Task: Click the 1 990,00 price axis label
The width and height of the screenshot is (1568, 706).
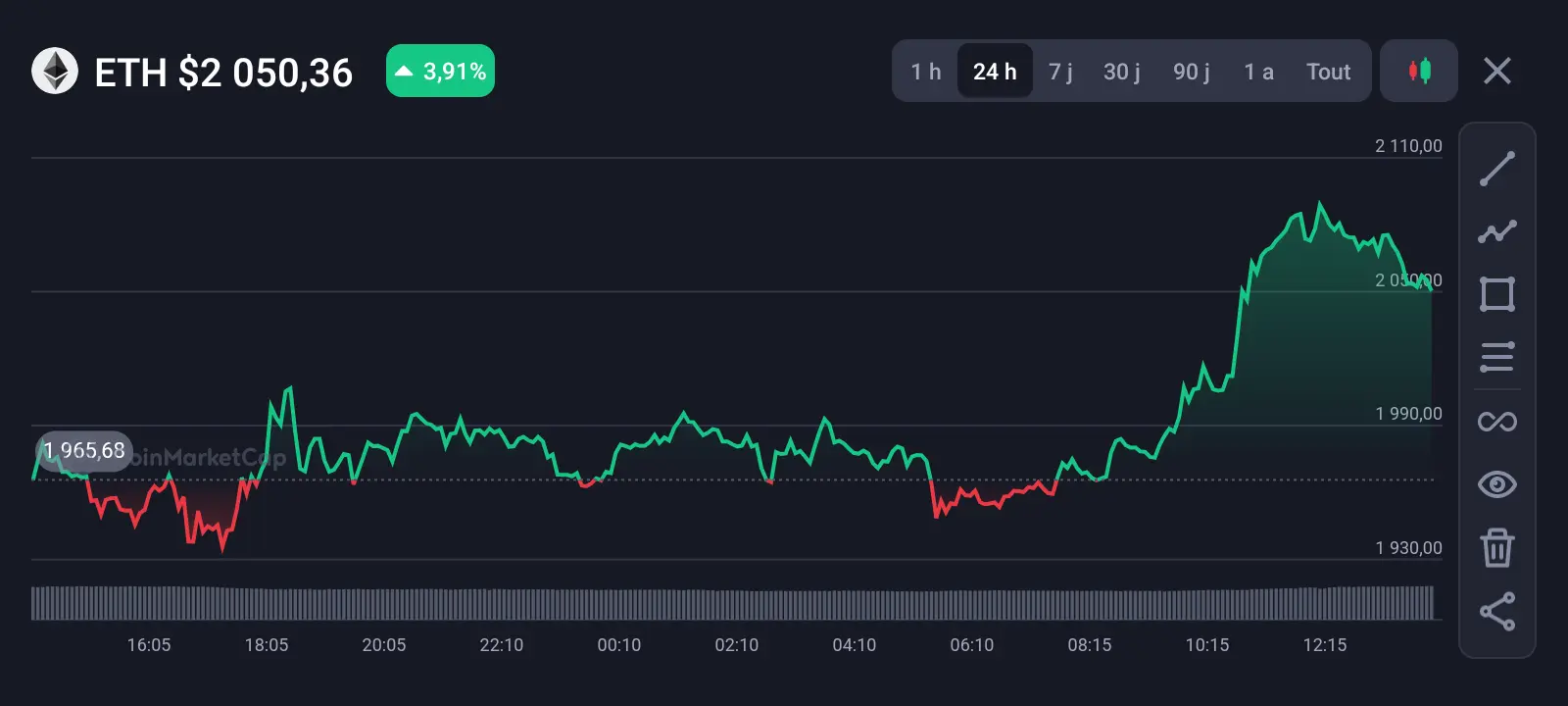Action: [x=1408, y=414]
